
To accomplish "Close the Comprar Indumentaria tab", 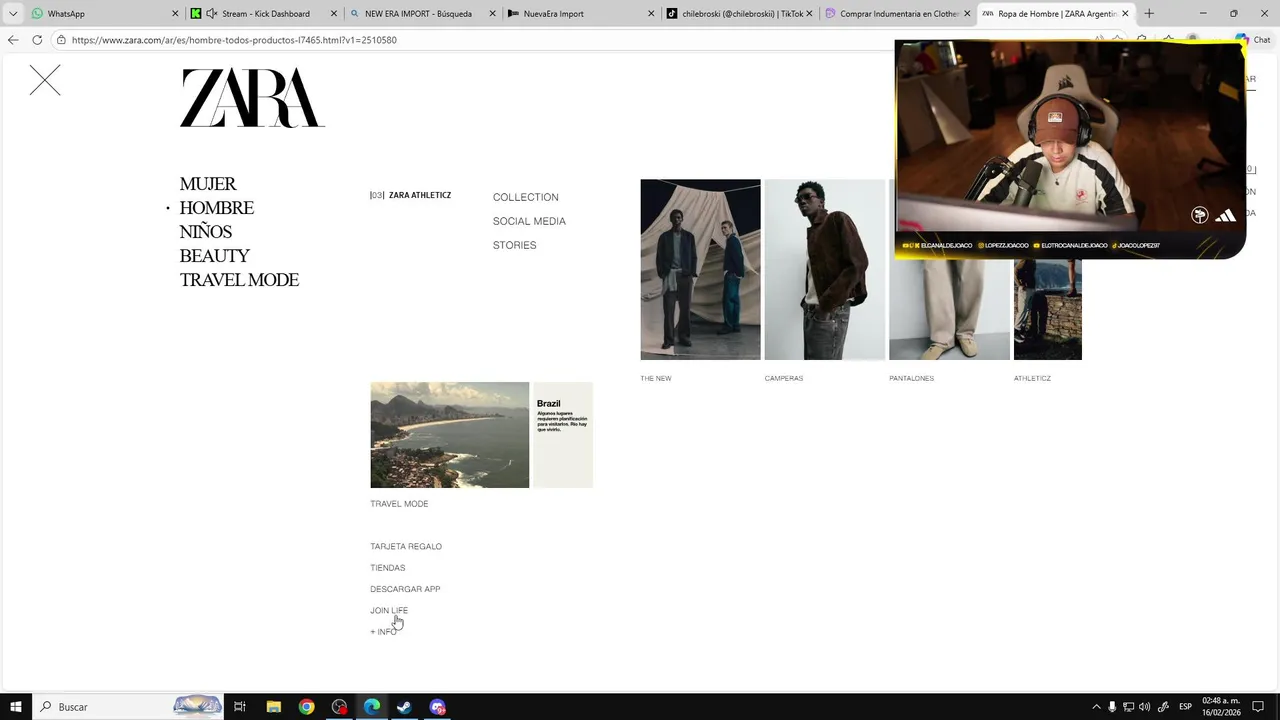I will point(967,14).
